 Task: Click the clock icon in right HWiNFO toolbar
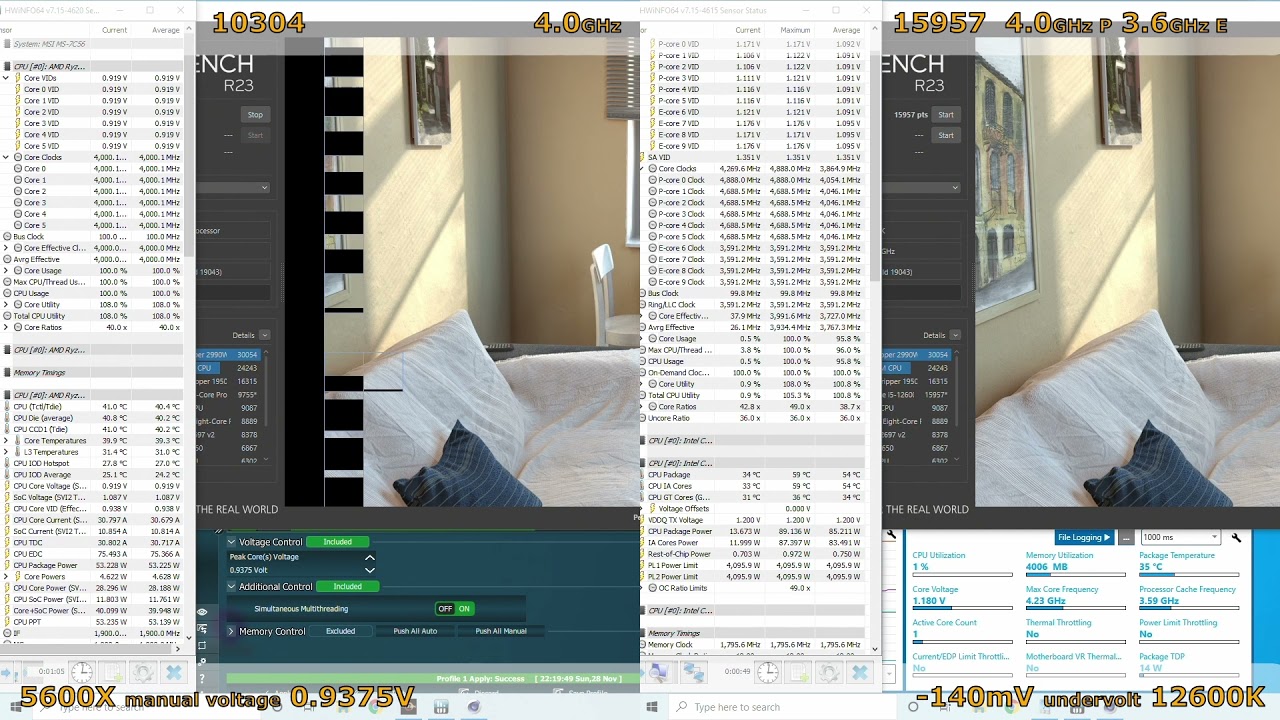[x=767, y=673]
